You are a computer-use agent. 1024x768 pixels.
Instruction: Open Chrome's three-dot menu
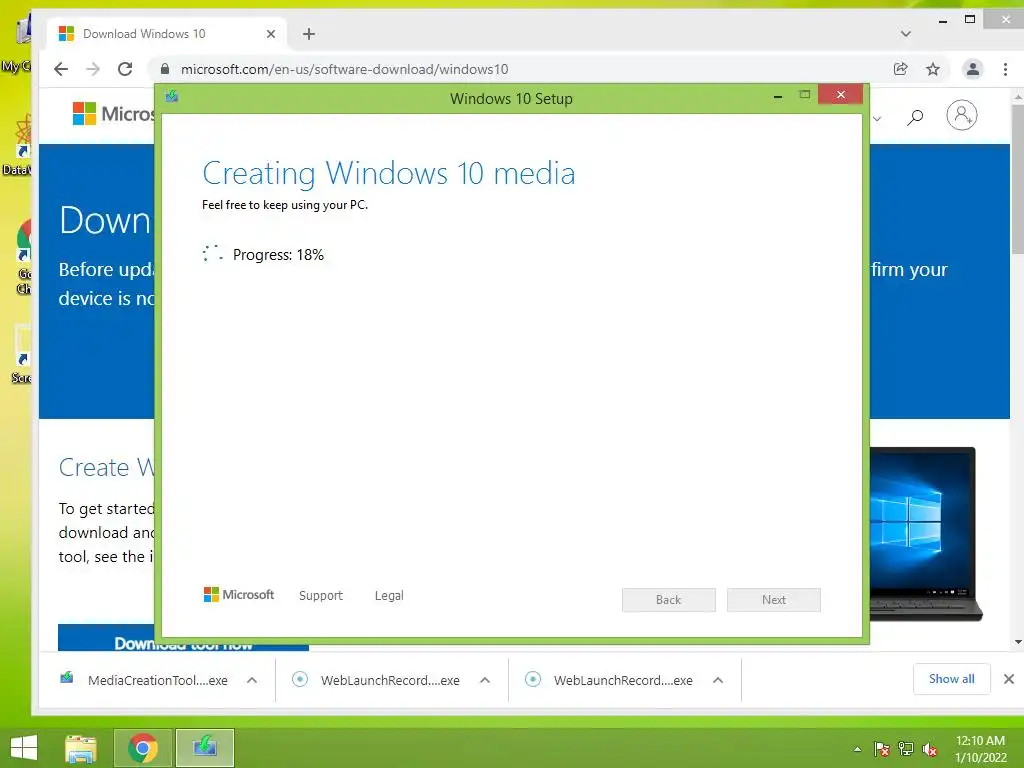1005,69
